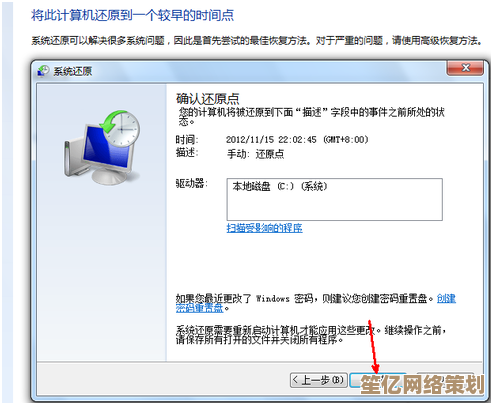Click the page heading 将此计算机还原到一个较早的时间点
The width and height of the screenshot is (491, 403).
[x=133, y=15]
